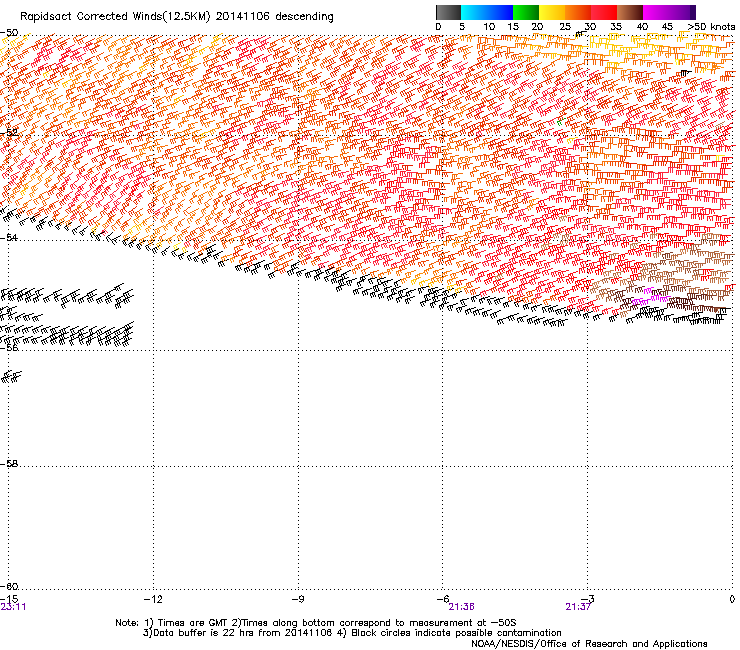740x650 pixels.
Task: Click the '0' longitude axis label
Action: coord(732,599)
